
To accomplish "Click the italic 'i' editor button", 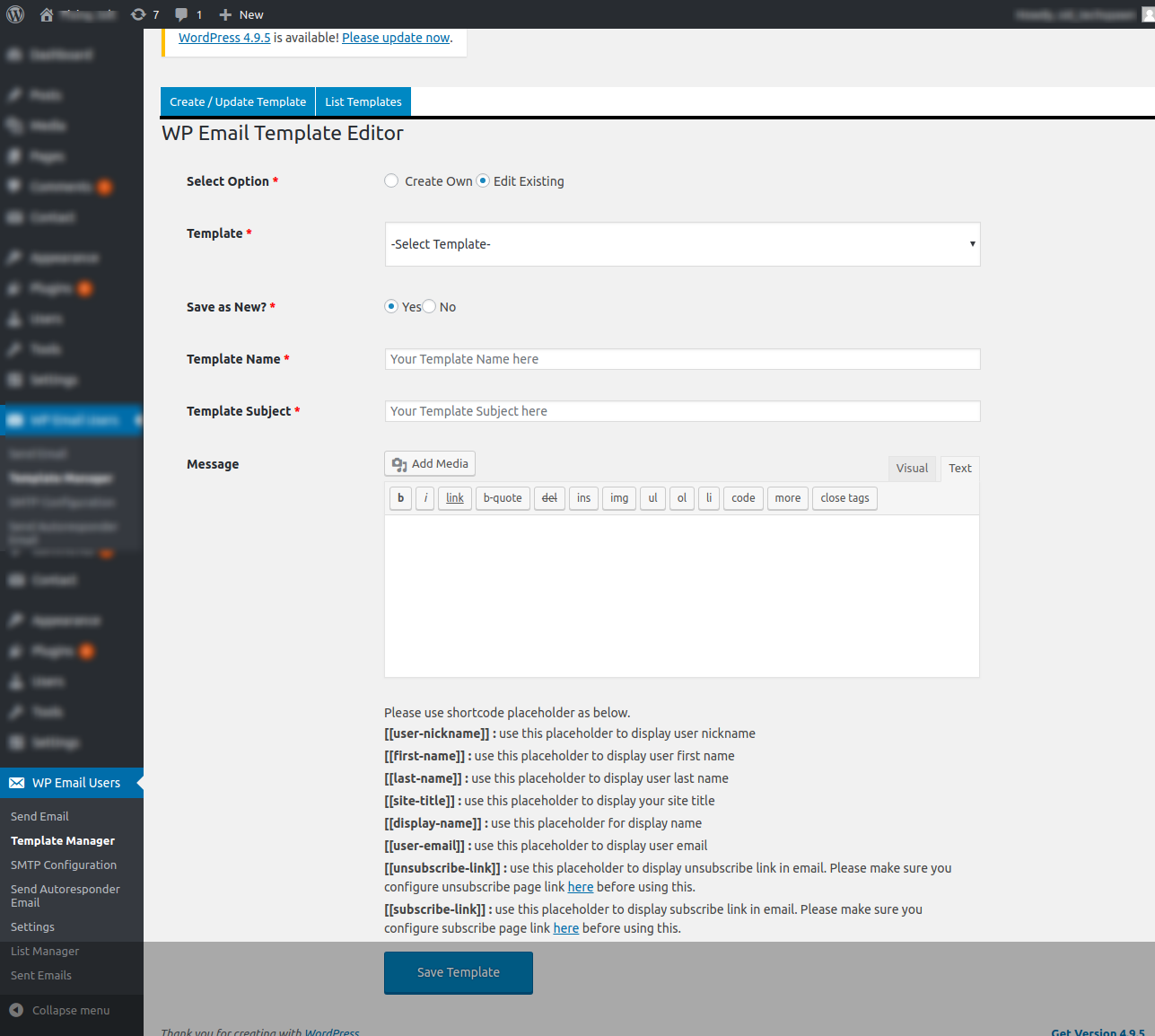I will (x=425, y=498).
